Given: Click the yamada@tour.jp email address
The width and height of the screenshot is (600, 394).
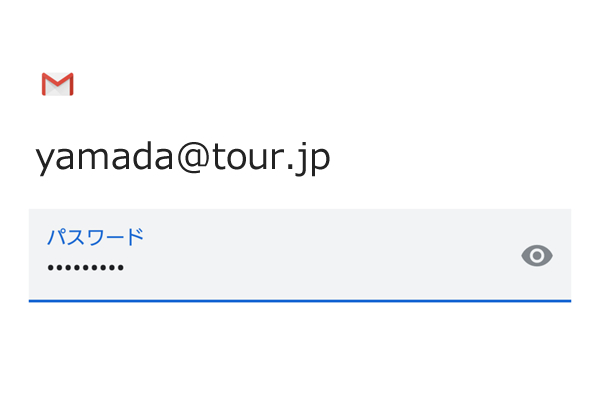Looking at the screenshot, I should [x=183, y=158].
